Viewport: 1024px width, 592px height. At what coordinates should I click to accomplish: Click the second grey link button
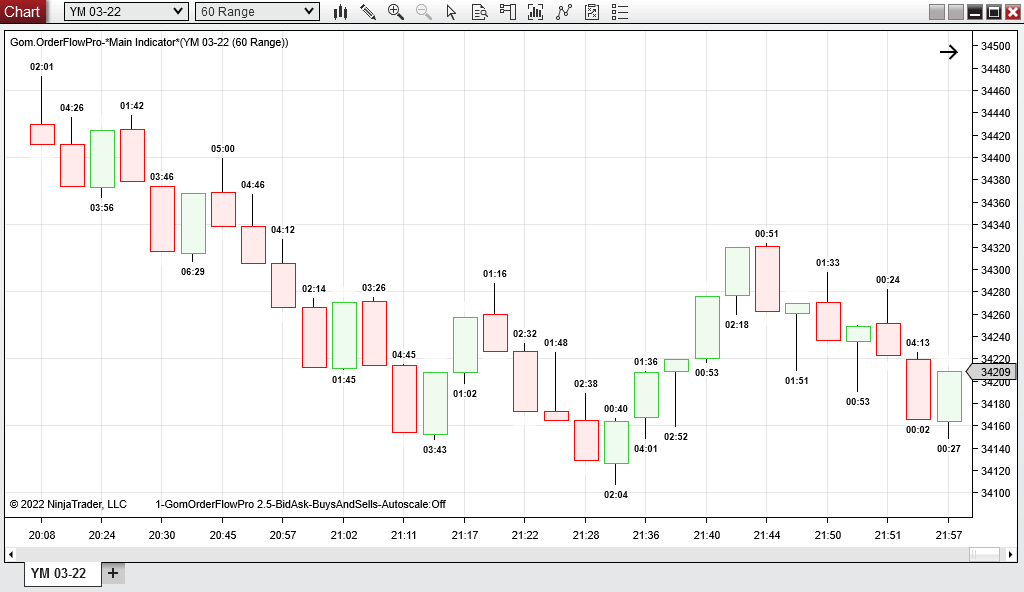[x=955, y=12]
